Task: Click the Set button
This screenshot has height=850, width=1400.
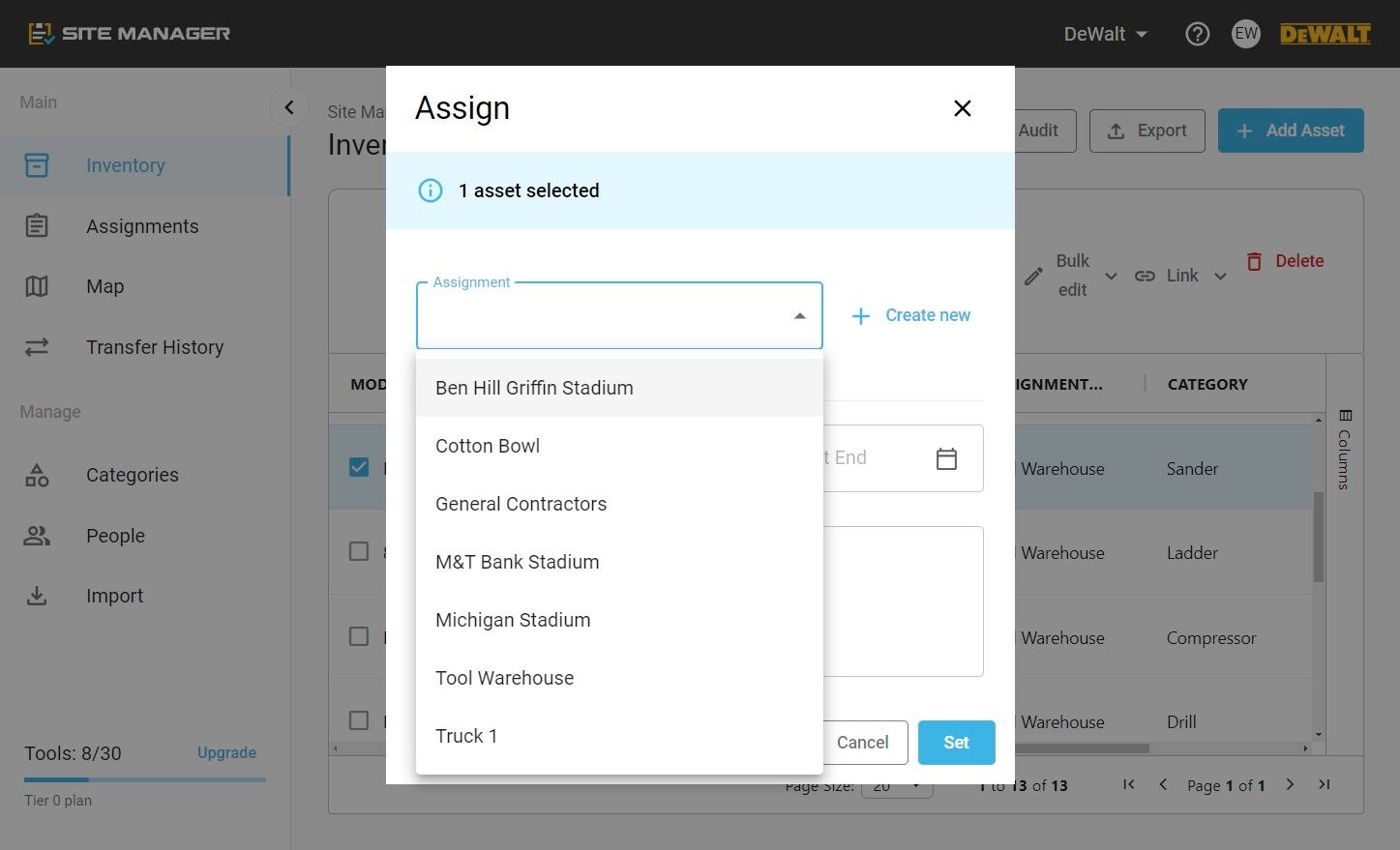Action: (956, 743)
